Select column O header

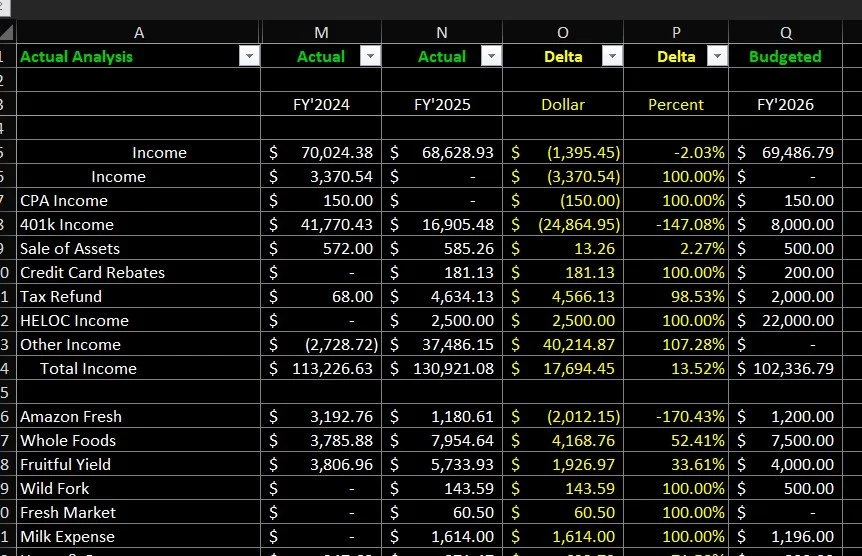point(563,32)
